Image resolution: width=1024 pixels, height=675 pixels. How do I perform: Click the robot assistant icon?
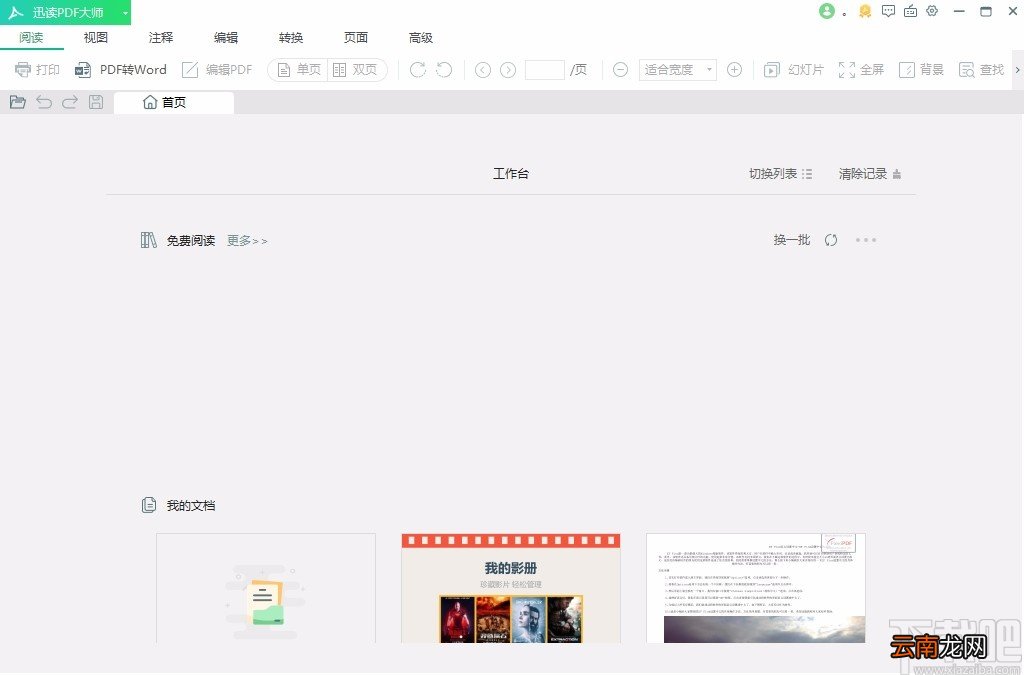tap(910, 11)
